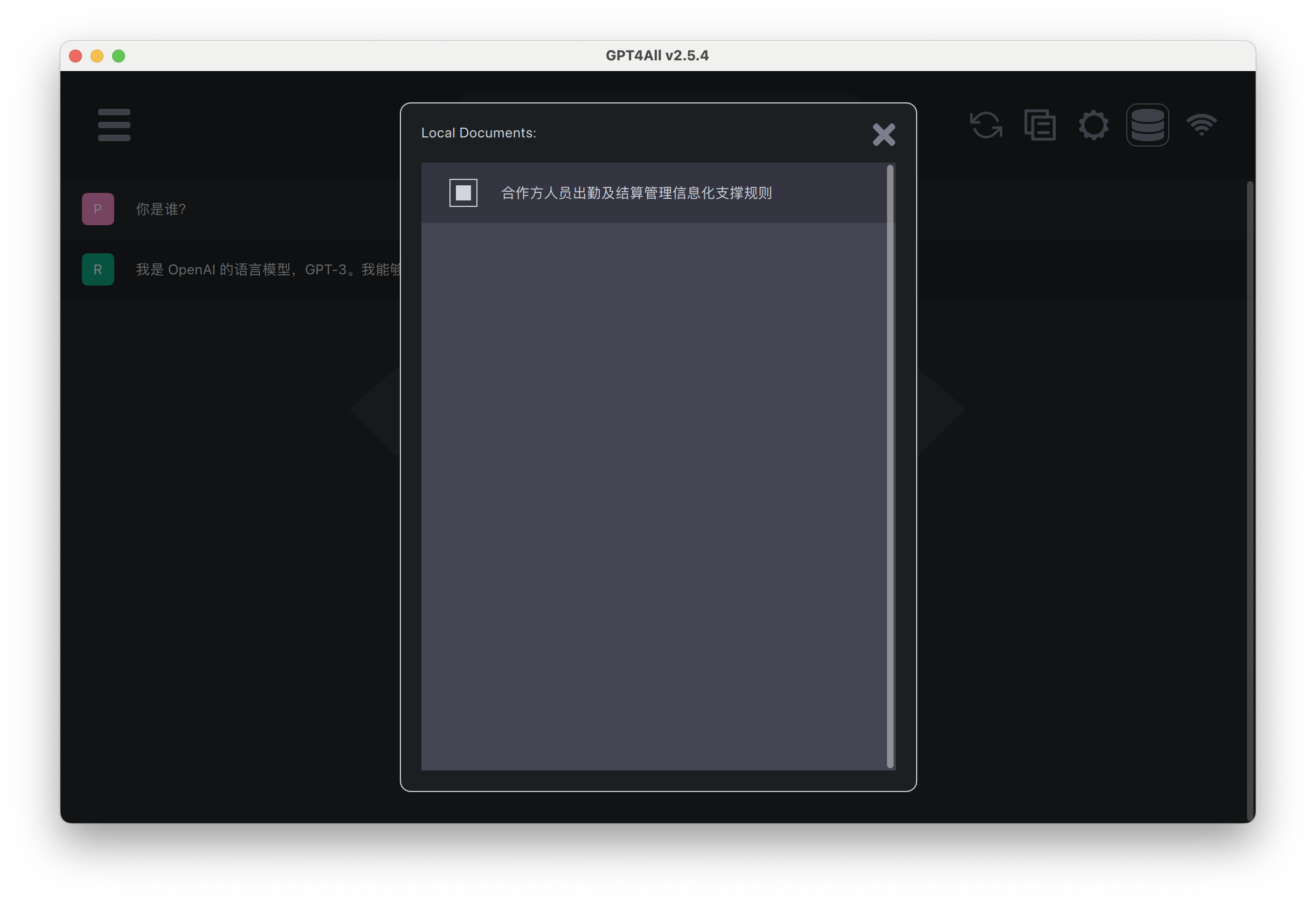Close the Local Documents dialog with X
The height and width of the screenshot is (903, 1316).
pyautogui.click(x=883, y=135)
